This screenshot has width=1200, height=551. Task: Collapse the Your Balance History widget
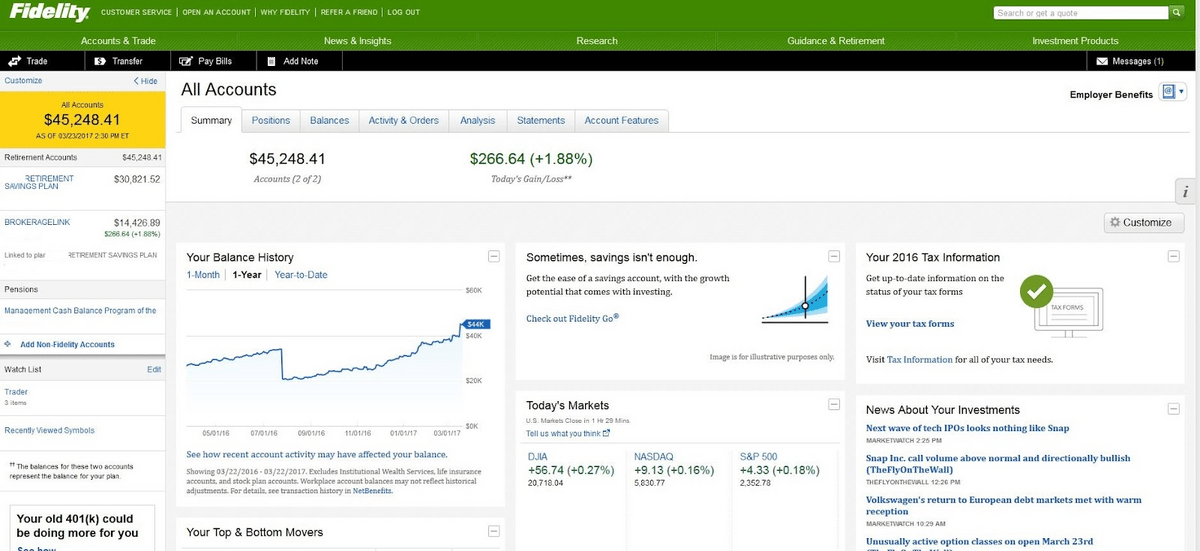point(494,256)
